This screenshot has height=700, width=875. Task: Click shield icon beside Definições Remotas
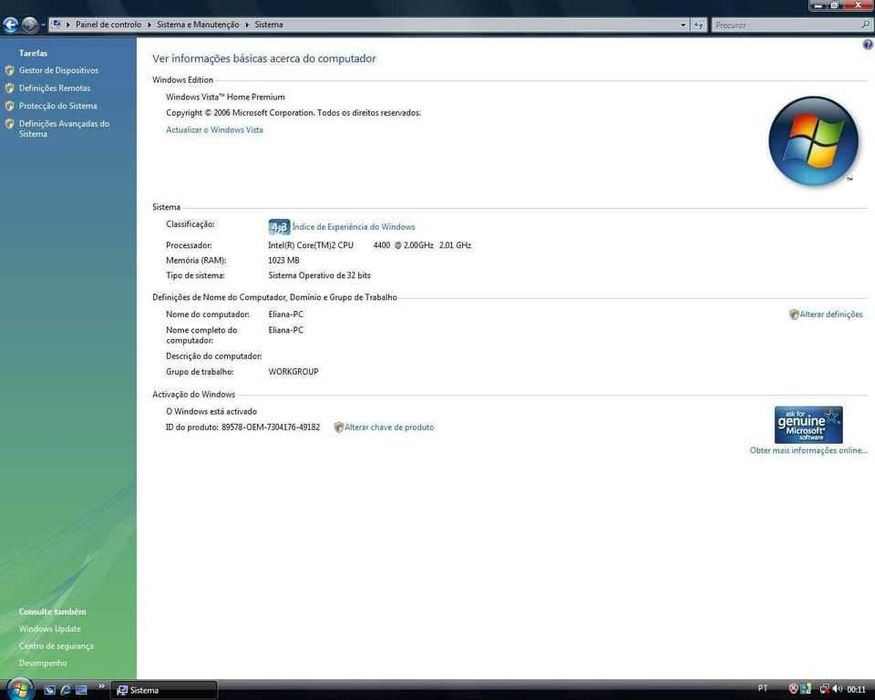9,88
